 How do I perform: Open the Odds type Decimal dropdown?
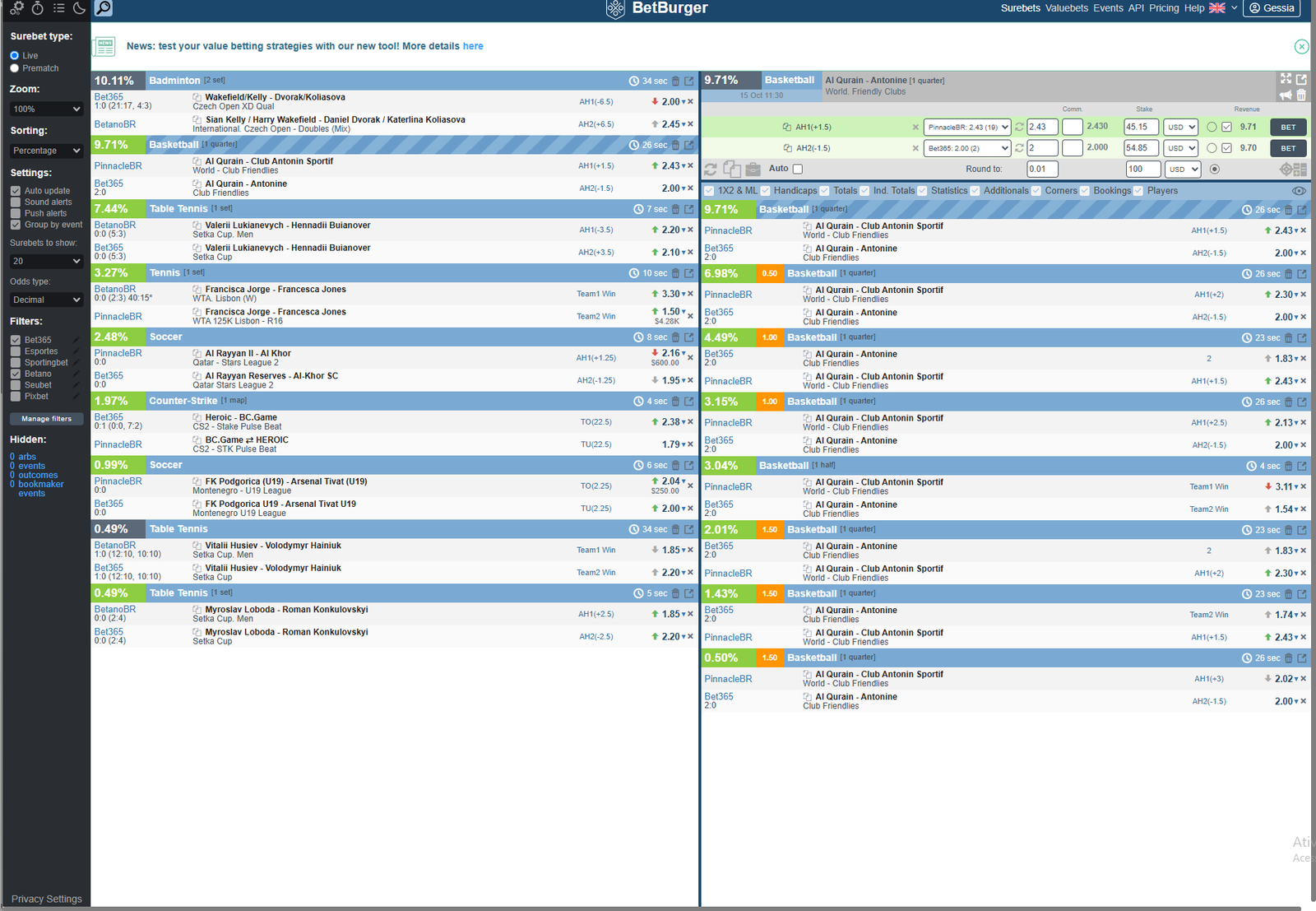click(46, 300)
